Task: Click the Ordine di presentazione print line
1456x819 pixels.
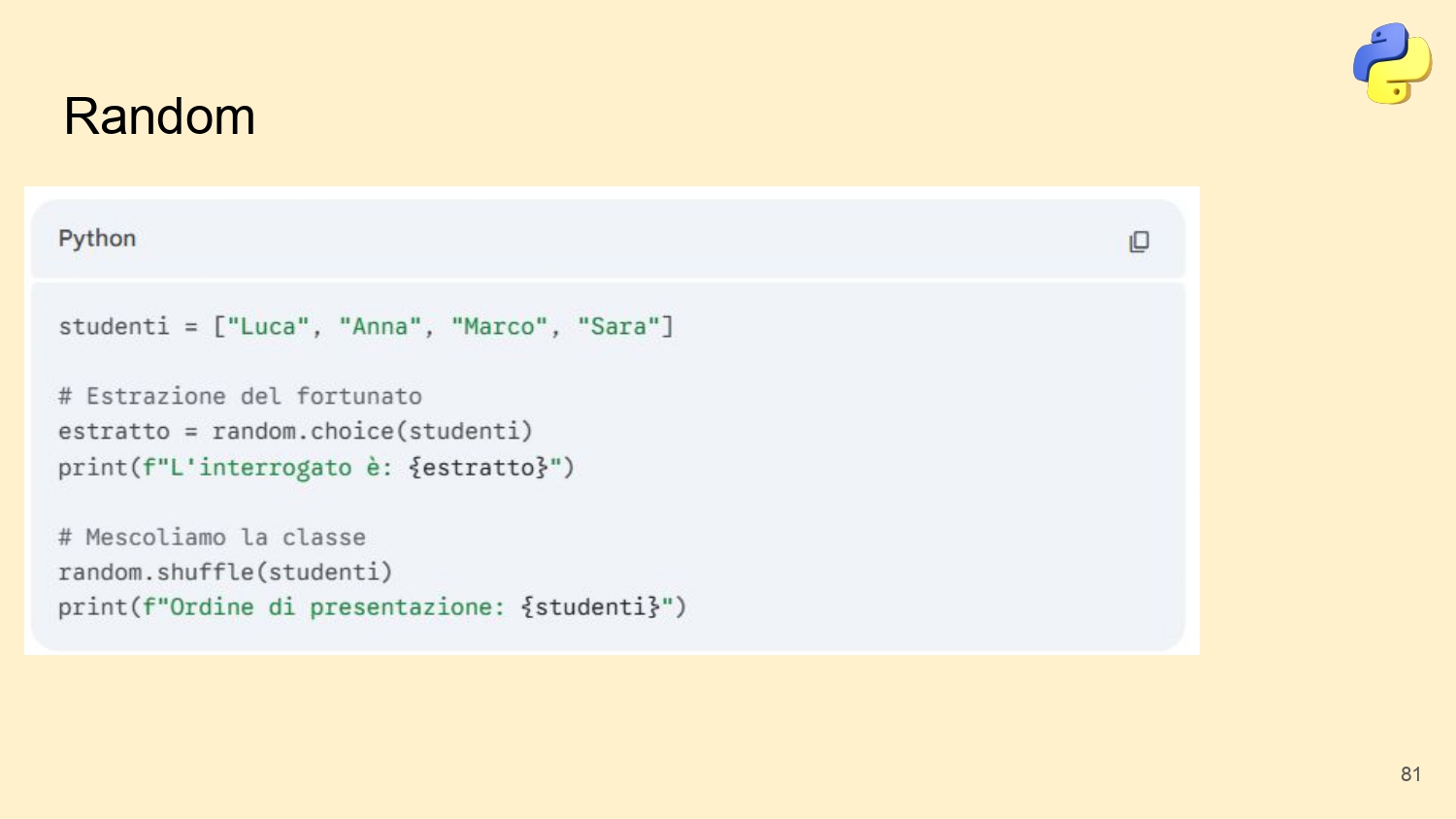Action: [372, 606]
